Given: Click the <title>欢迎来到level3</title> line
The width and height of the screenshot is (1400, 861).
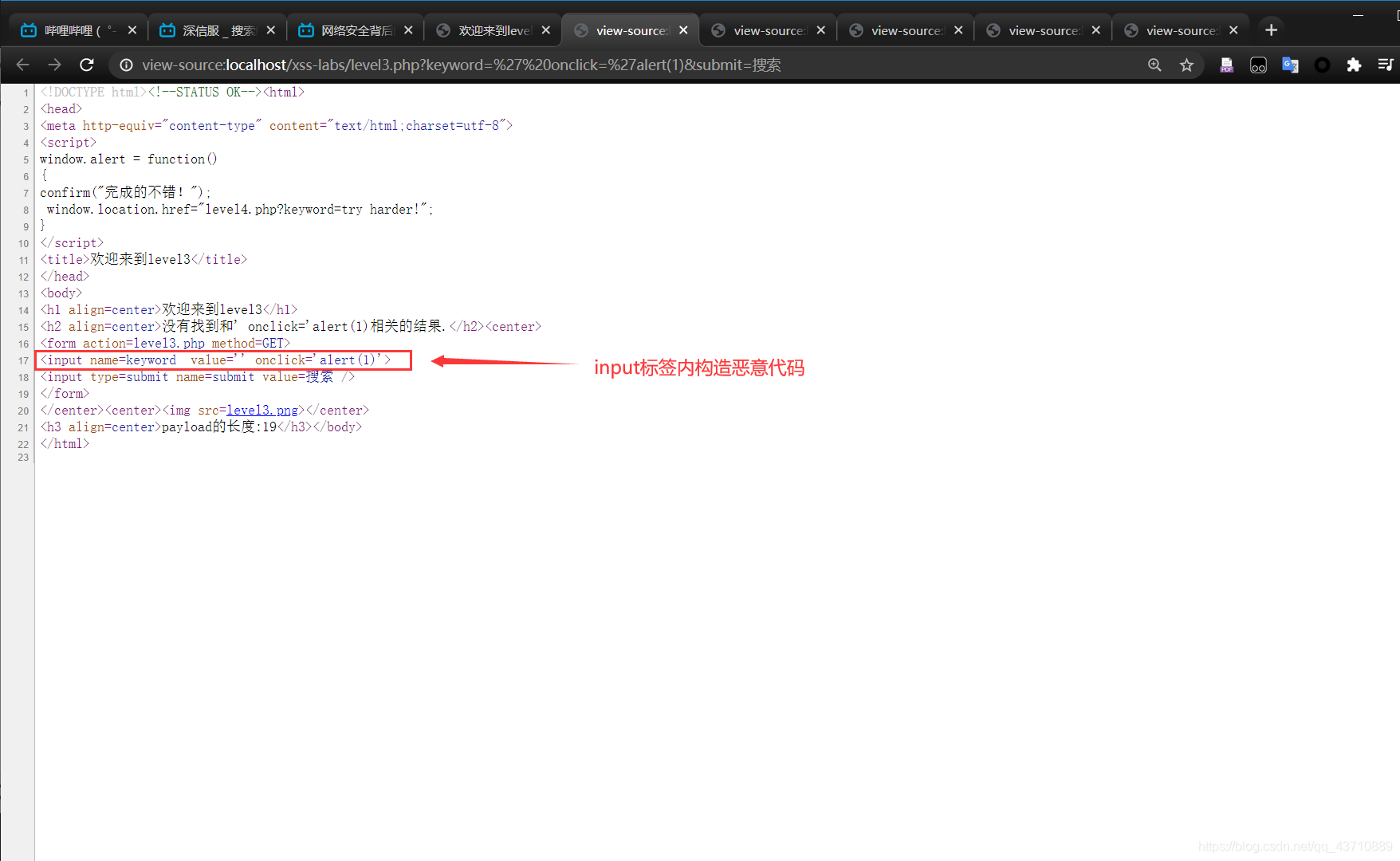Looking at the screenshot, I should pyautogui.click(x=144, y=260).
